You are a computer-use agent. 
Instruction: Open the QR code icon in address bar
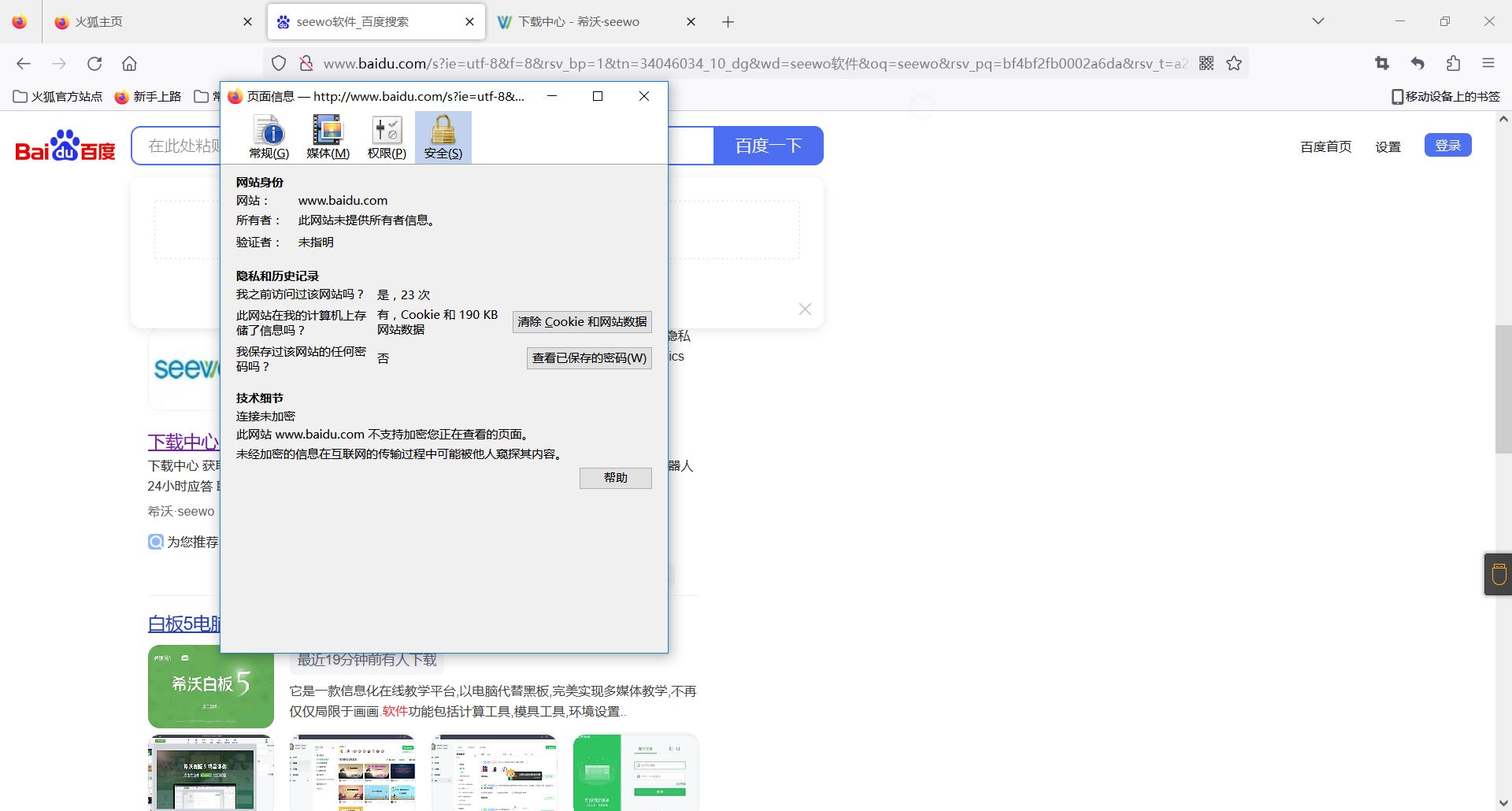tap(1206, 64)
